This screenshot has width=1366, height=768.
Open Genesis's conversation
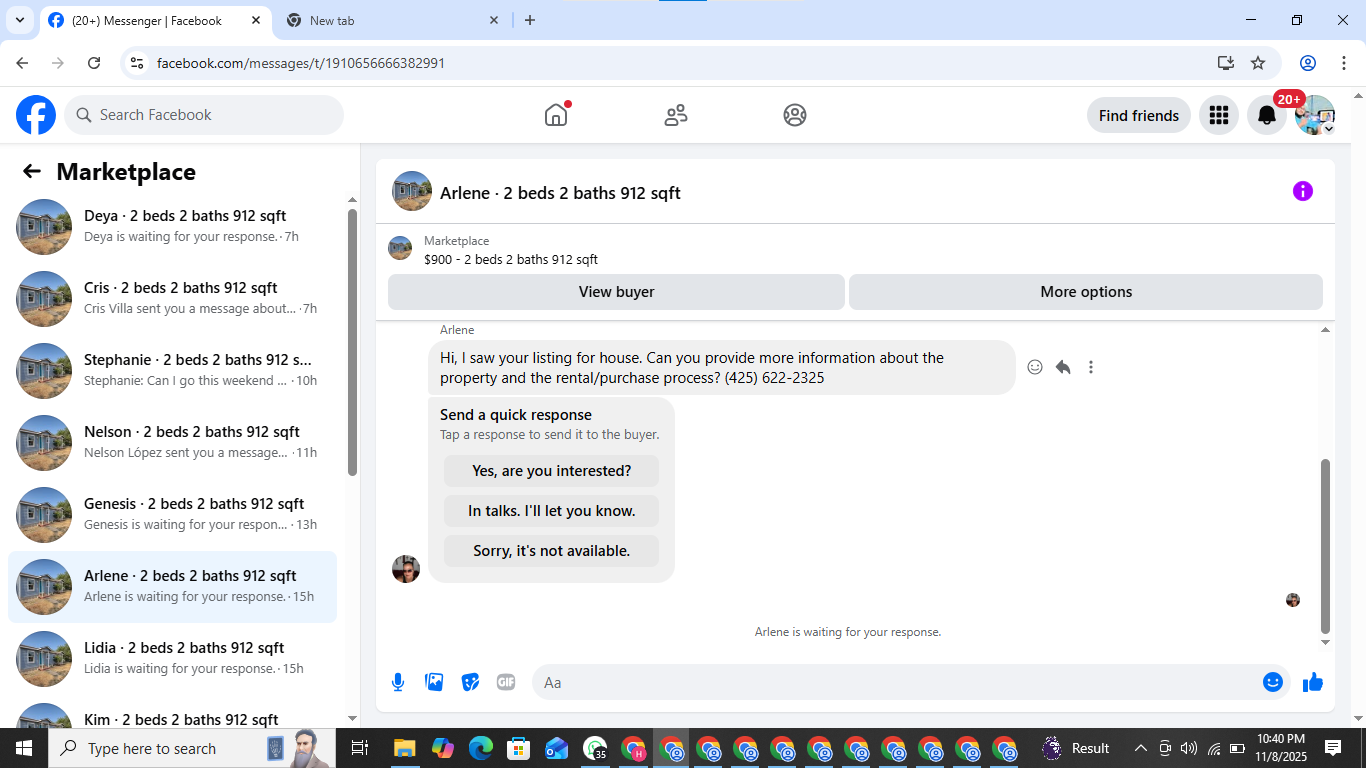coord(172,515)
